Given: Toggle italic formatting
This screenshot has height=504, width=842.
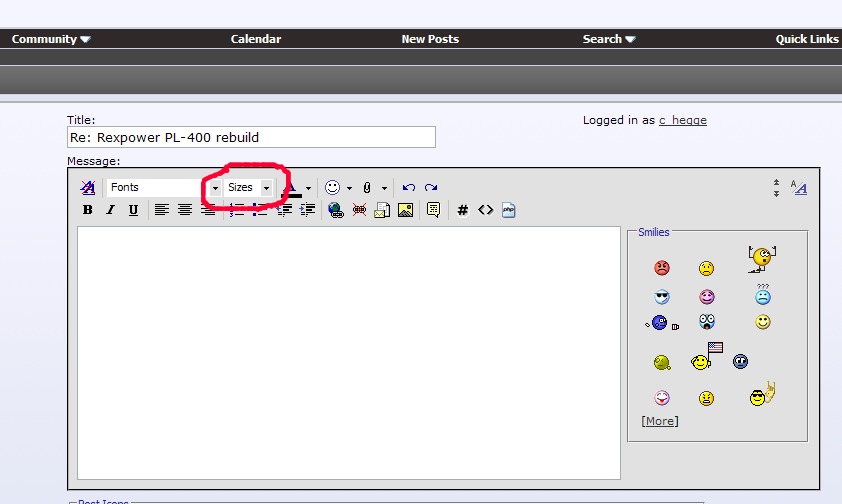Looking at the screenshot, I should (110, 210).
